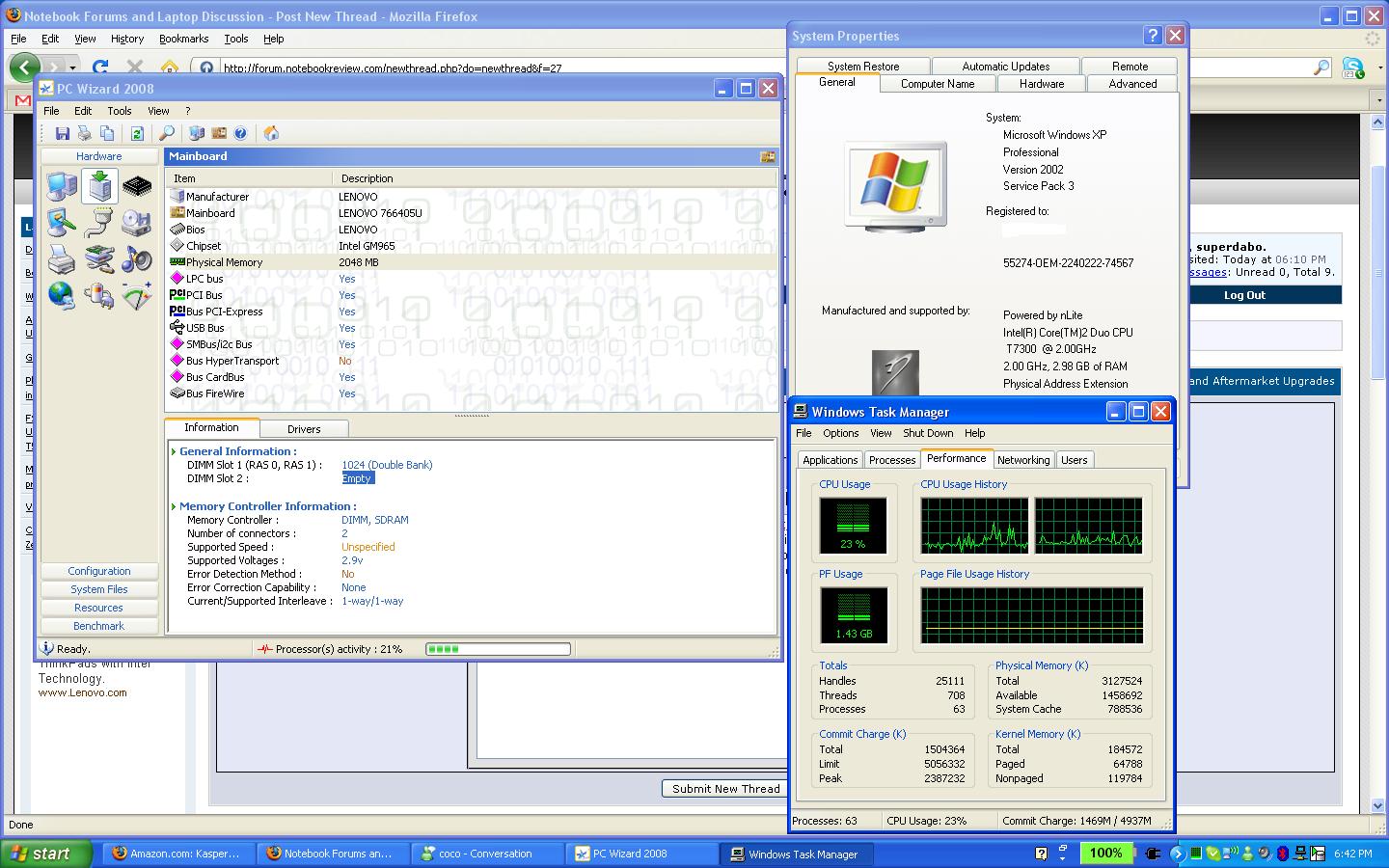This screenshot has height=868, width=1389.
Task: Select the Processor chip hardware icon
Action: 137,186
